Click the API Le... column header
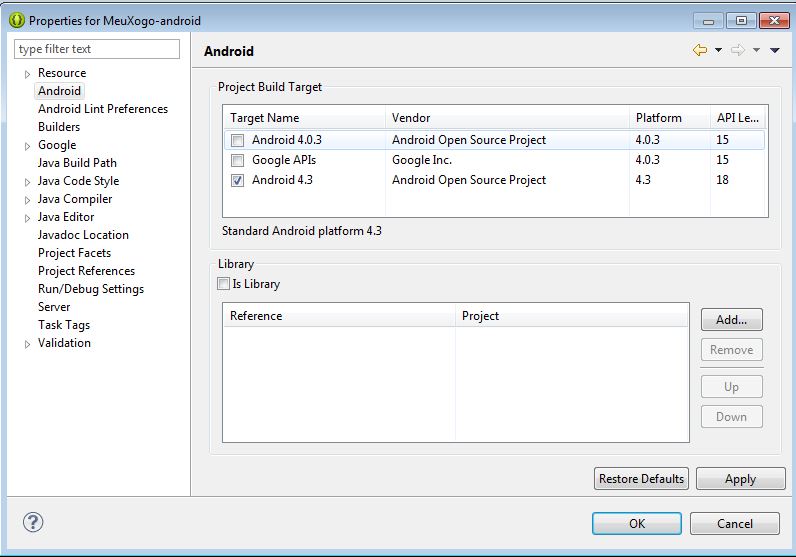The width and height of the screenshot is (796, 557). (738, 118)
